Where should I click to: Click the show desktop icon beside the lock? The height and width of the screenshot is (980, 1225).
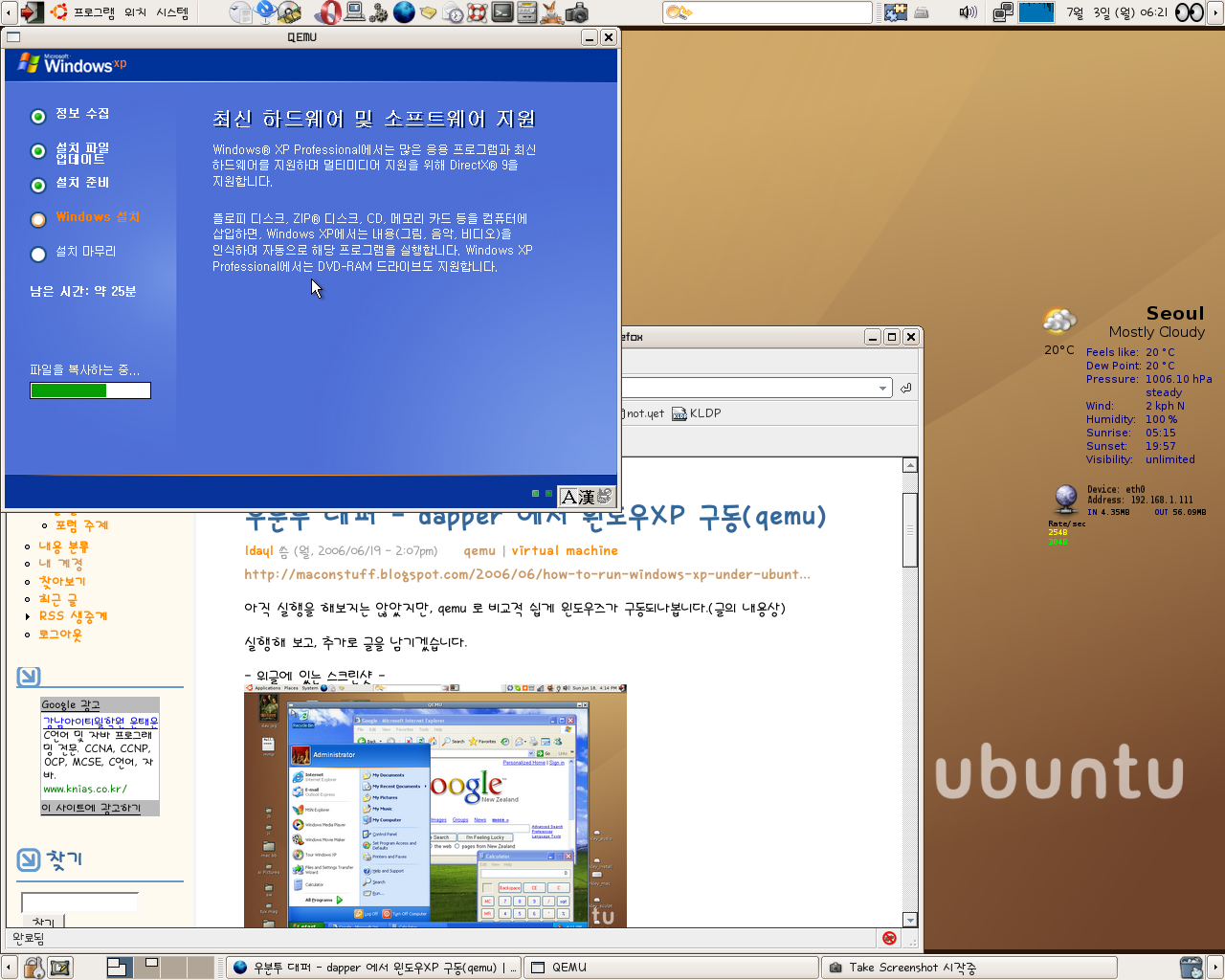pyautogui.click(x=59, y=968)
